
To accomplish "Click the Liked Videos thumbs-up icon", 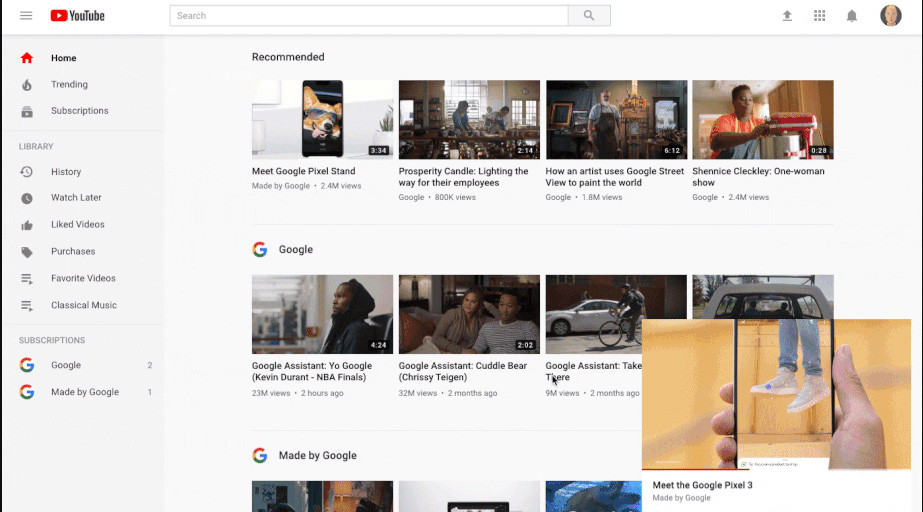I will point(26,225).
